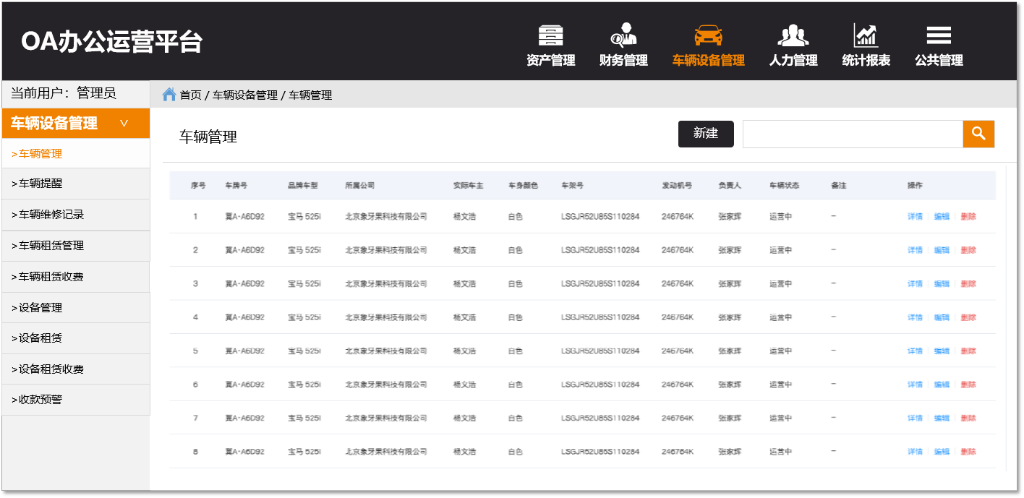Viewport: 1024px width, 498px height.
Task: Open 统计报表 chart icon
Action: click(x=865, y=36)
